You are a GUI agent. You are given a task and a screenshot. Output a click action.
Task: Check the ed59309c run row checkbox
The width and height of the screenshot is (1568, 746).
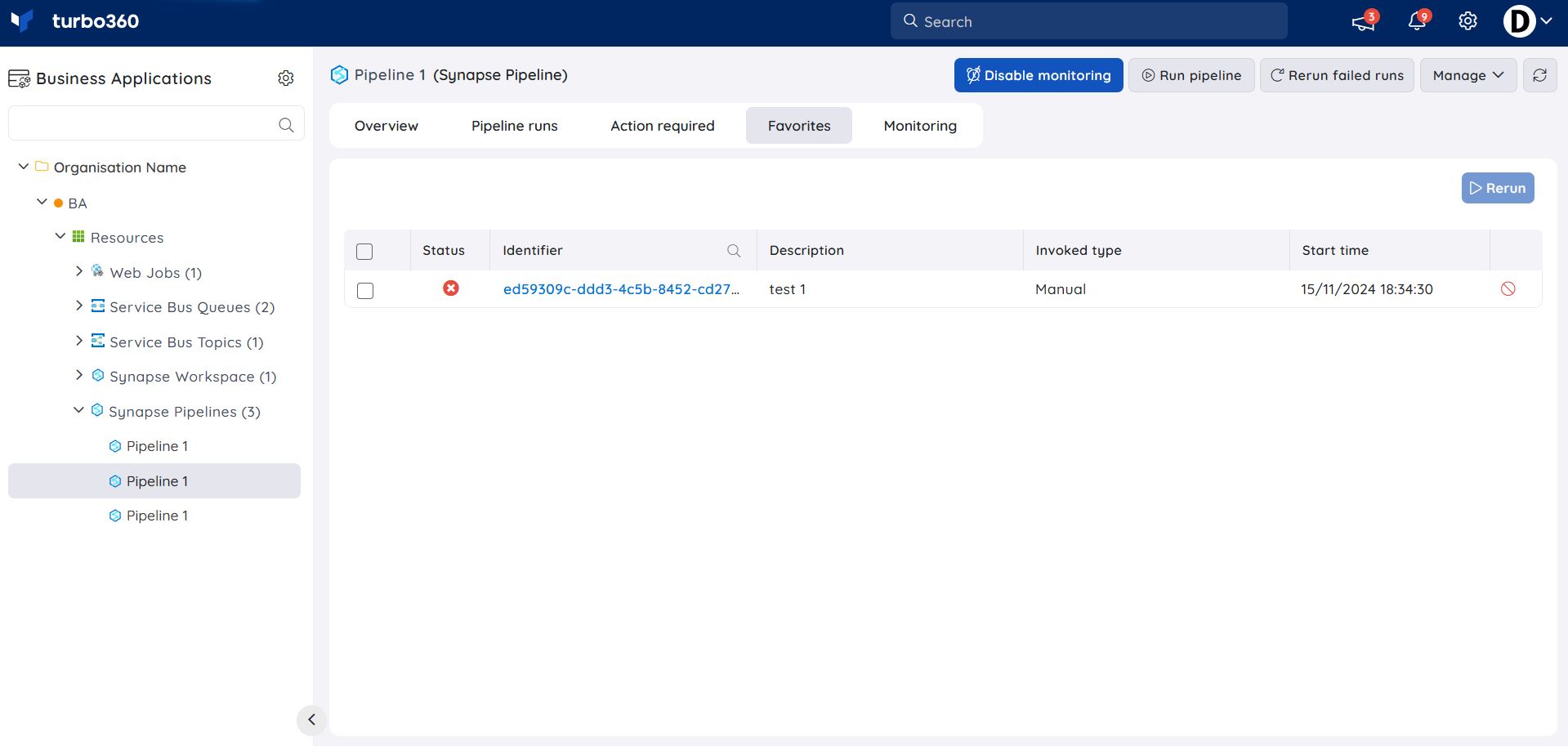pyautogui.click(x=365, y=291)
